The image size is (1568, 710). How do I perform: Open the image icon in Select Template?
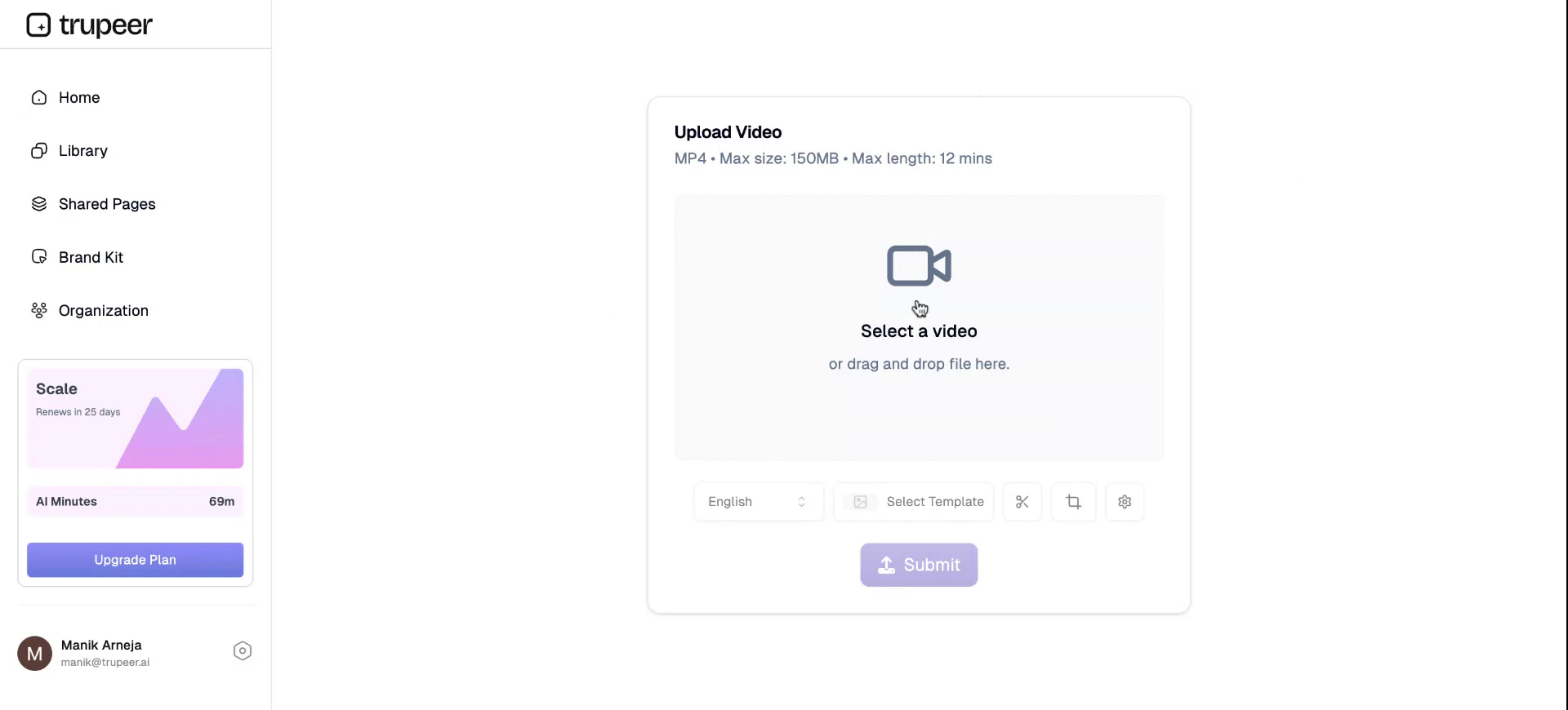tap(859, 502)
